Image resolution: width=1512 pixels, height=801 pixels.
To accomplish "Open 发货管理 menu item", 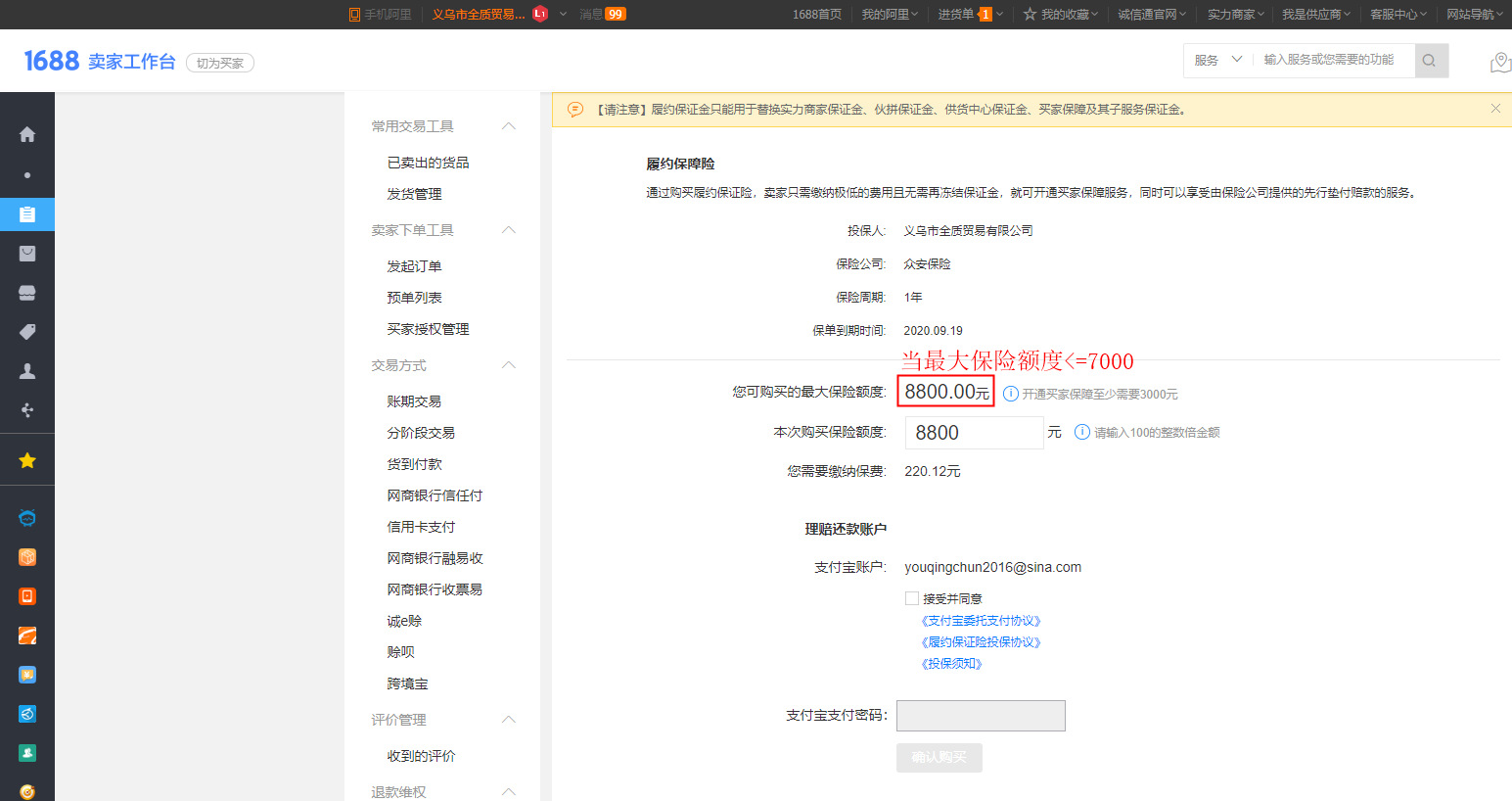I will [414, 194].
